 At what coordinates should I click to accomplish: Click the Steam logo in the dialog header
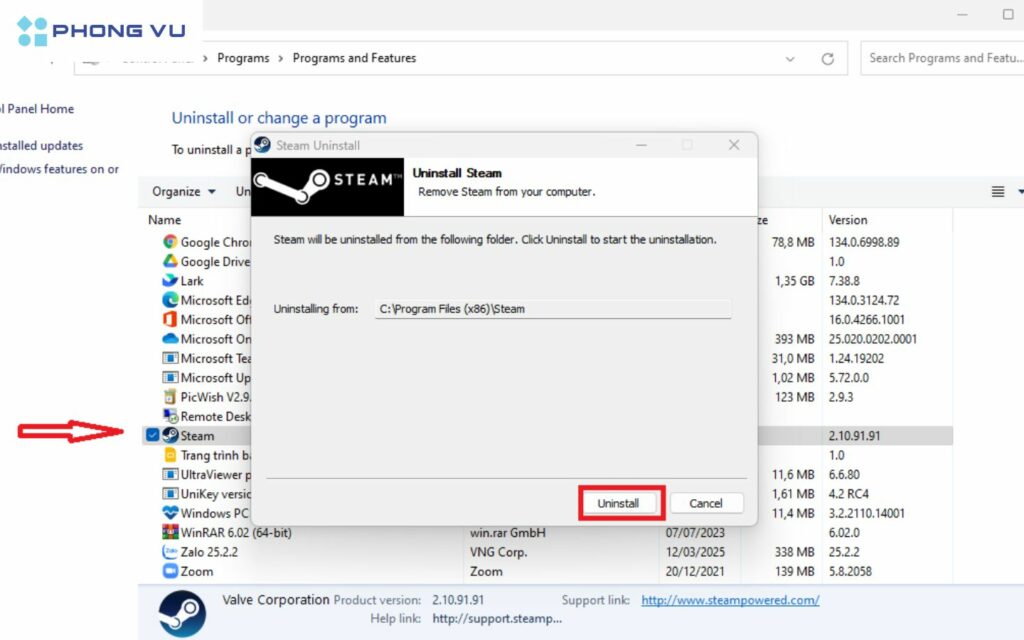click(x=327, y=186)
